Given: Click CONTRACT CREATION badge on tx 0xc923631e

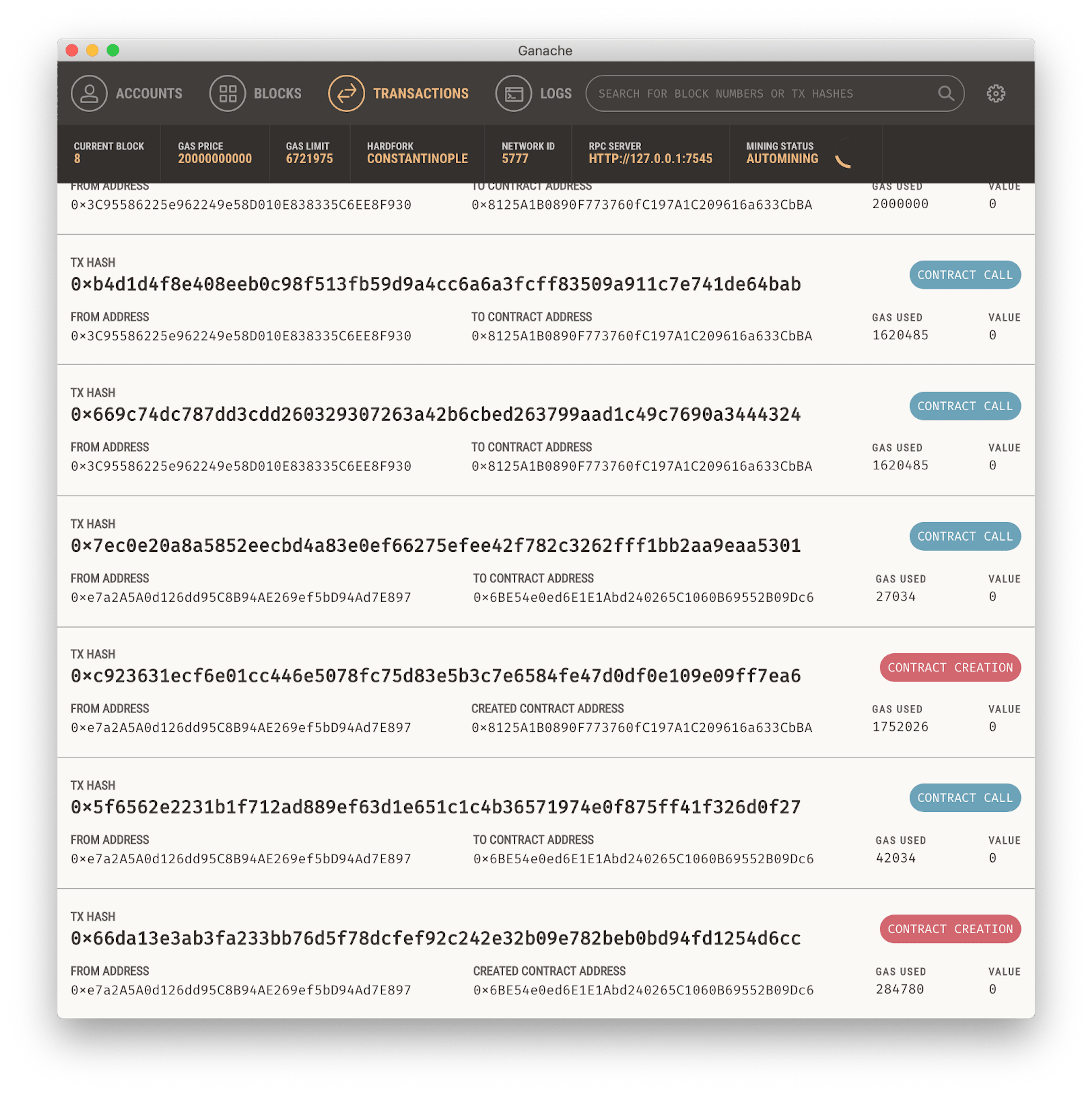Looking at the screenshot, I should (950, 668).
